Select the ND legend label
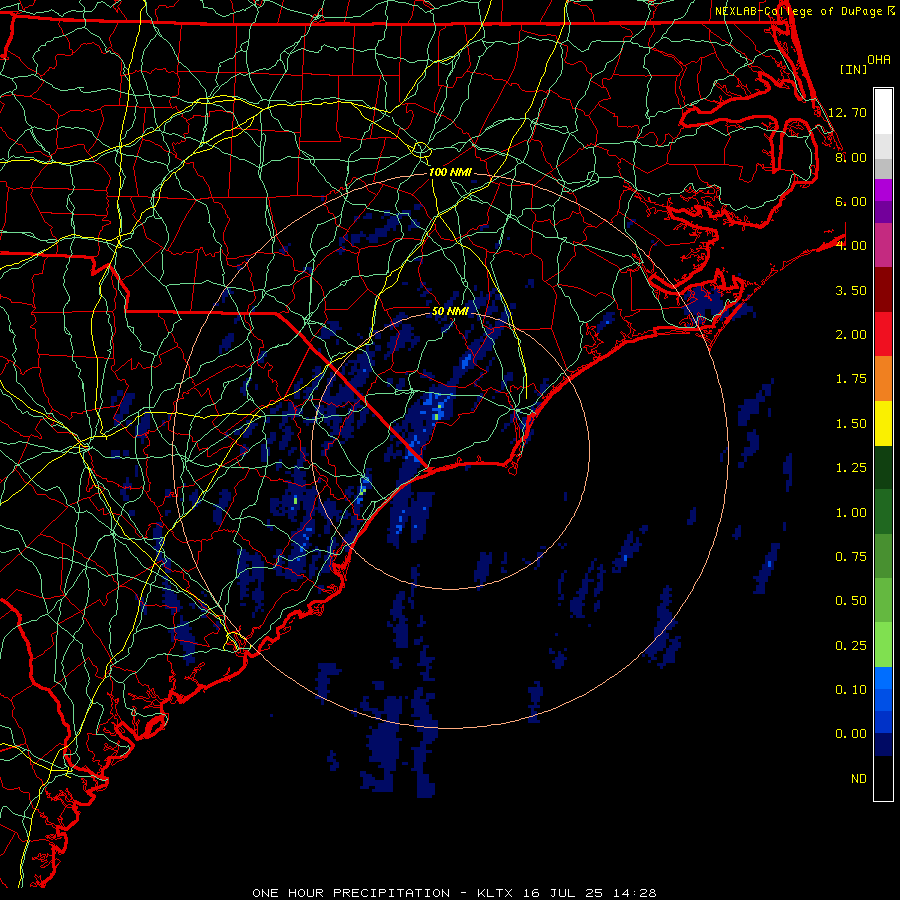This screenshot has height=900, width=900. click(859, 779)
